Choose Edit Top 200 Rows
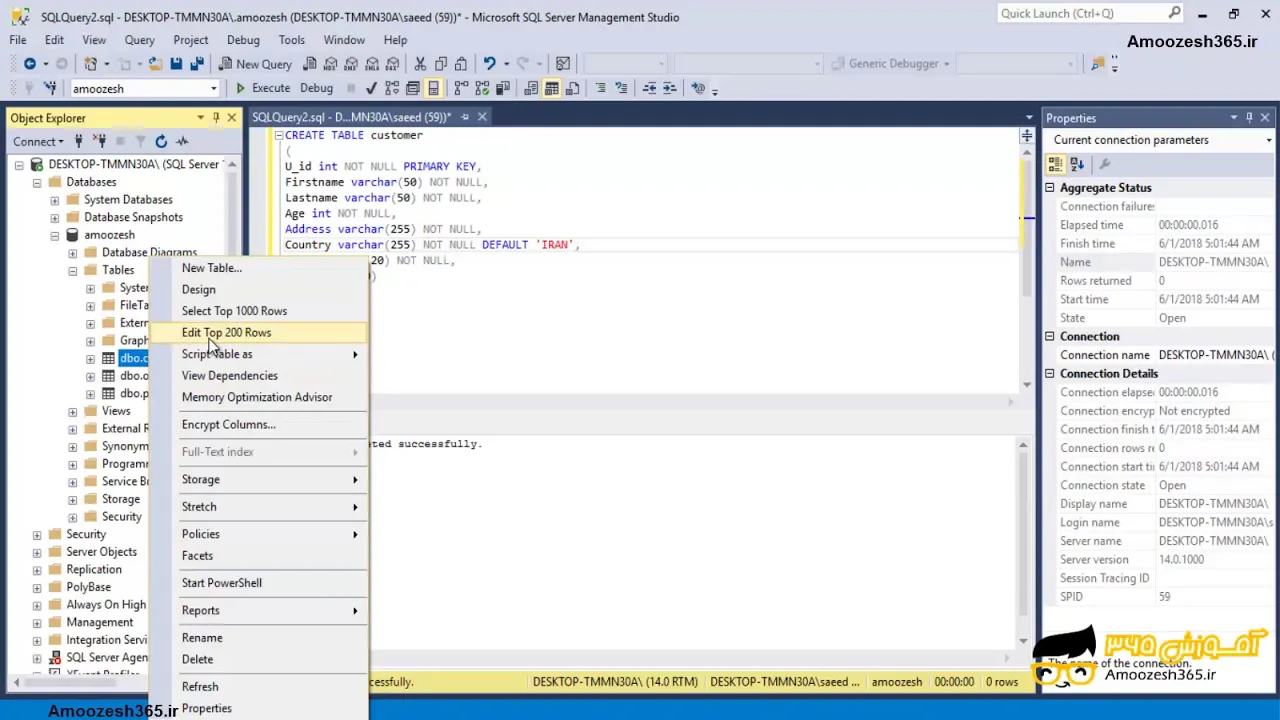This screenshot has width=1280, height=720. pyautogui.click(x=259, y=332)
